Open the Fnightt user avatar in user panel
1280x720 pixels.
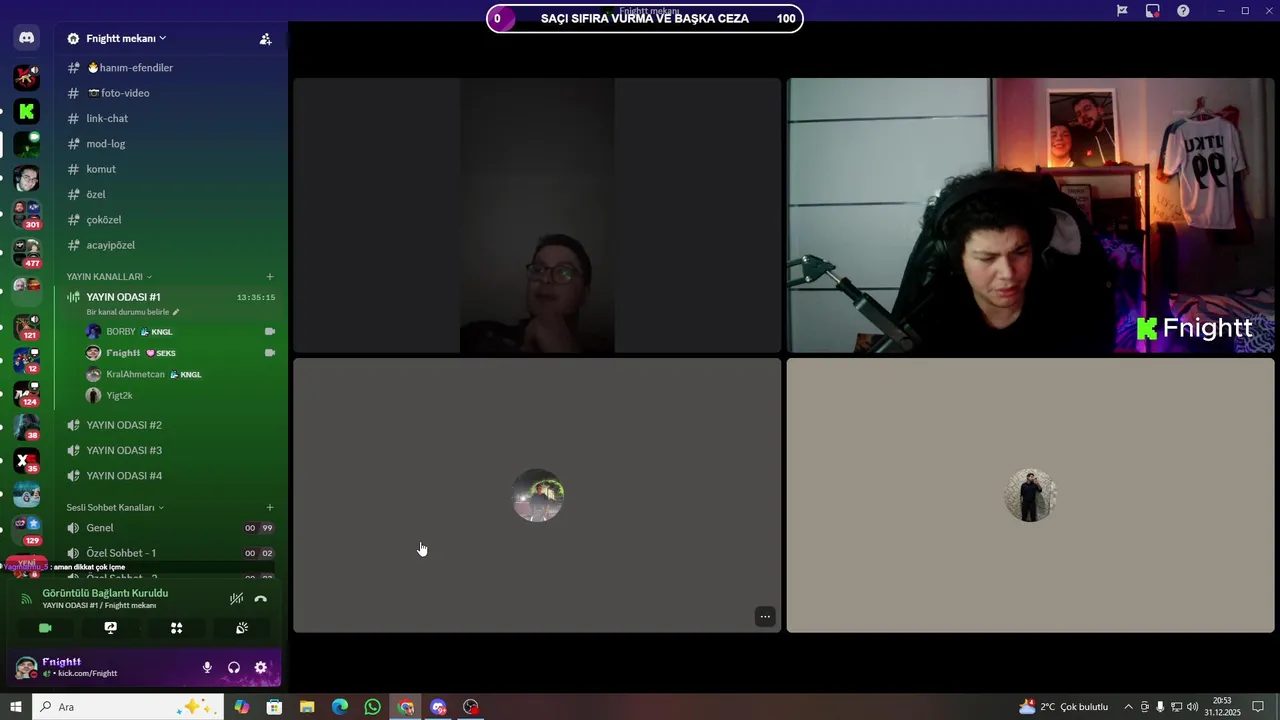click(x=26, y=668)
